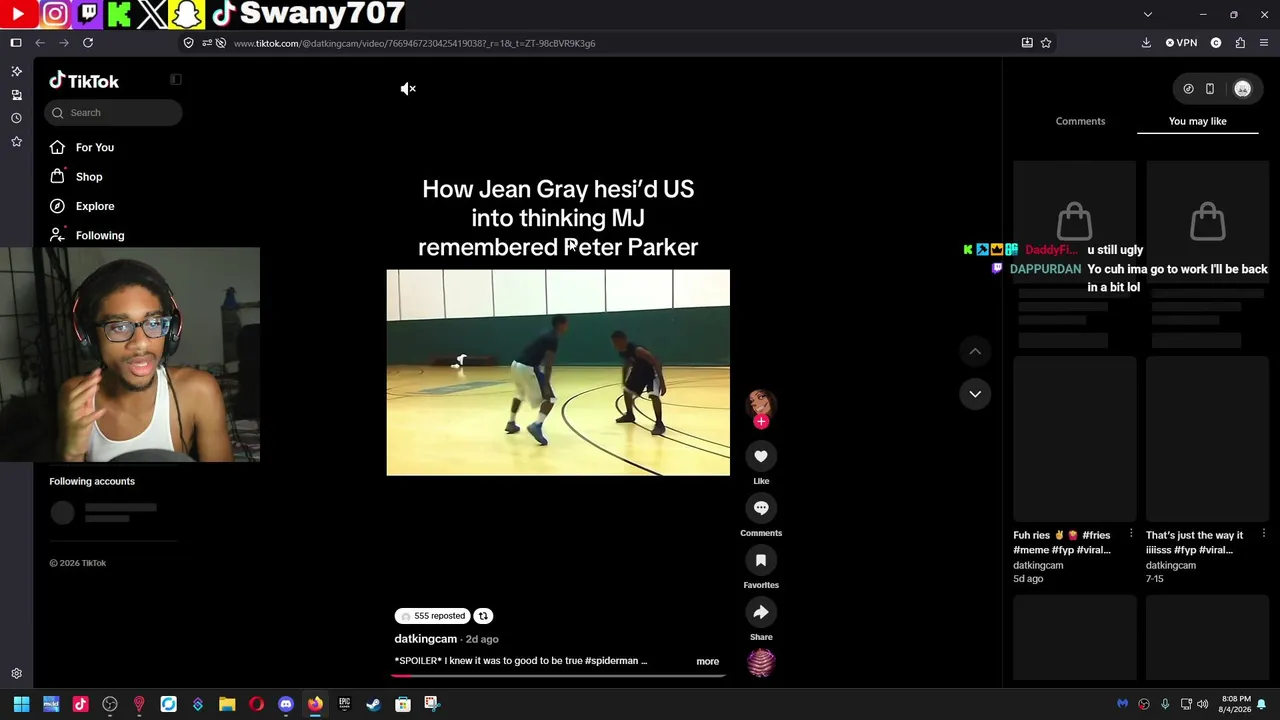Image resolution: width=1280 pixels, height=720 pixels.
Task: Open the tab in reader-style install icon
Action: 1027,43
